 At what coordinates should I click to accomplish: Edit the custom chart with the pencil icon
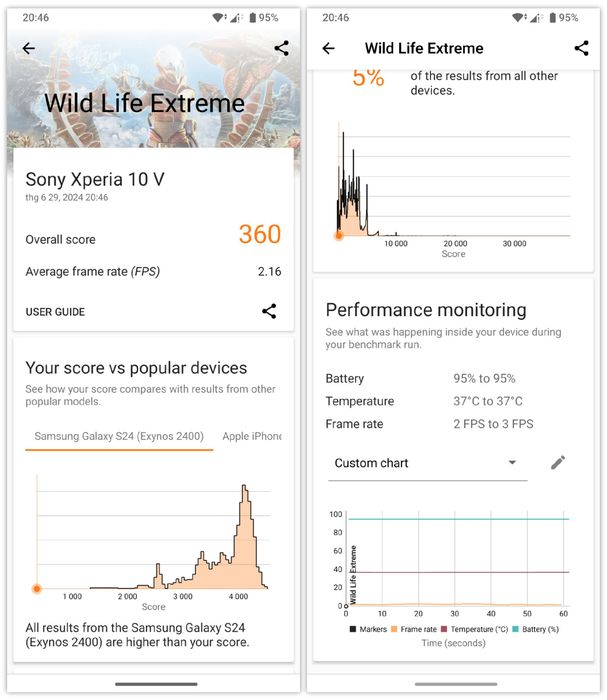(558, 462)
